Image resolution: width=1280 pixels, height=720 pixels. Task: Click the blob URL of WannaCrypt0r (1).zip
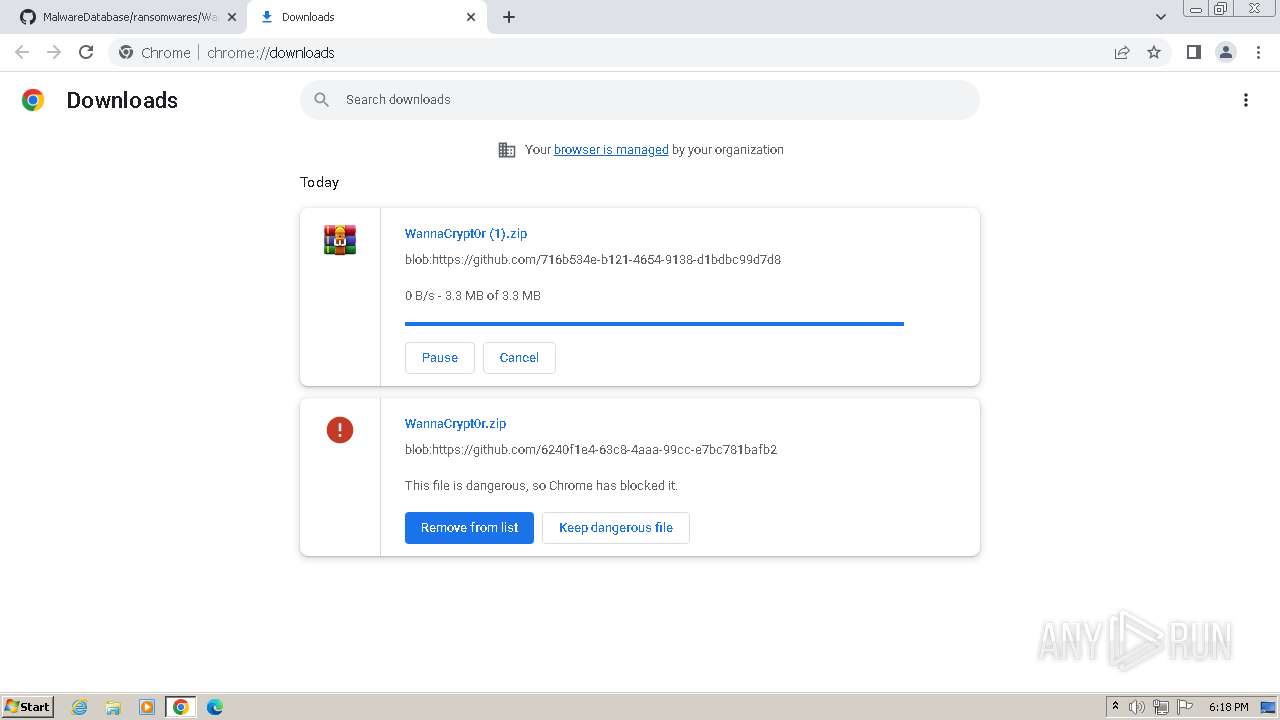pyautogui.click(x=593, y=260)
